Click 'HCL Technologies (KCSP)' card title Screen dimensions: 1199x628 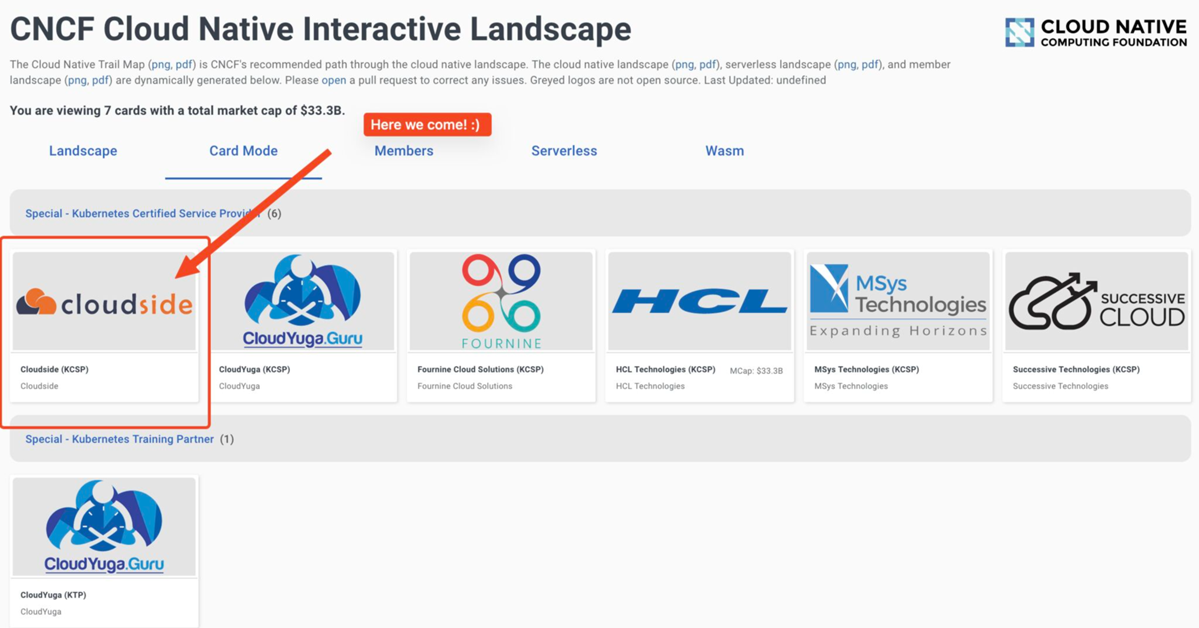click(x=665, y=369)
